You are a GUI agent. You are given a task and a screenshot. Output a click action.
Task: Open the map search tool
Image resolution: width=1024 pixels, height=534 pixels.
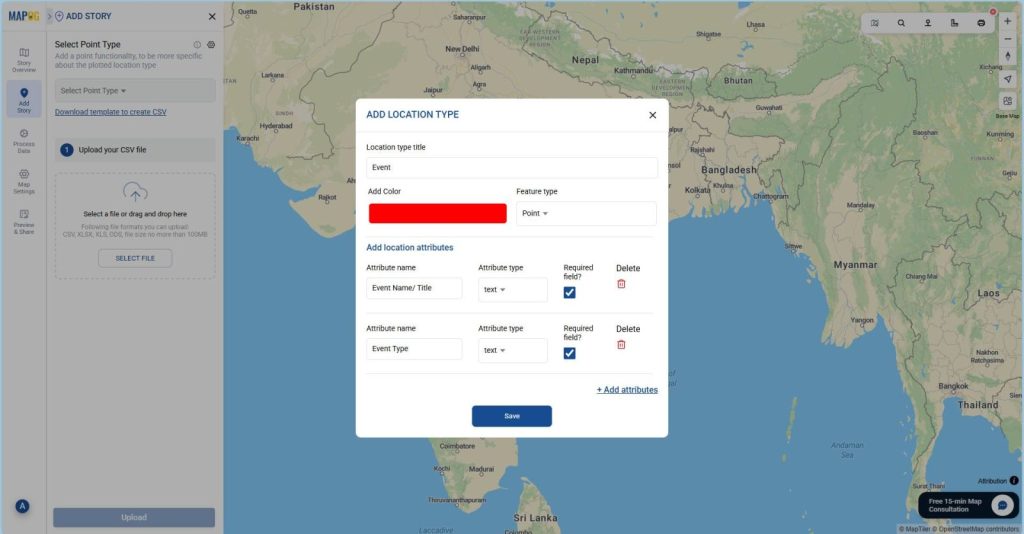(x=901, y=23)
